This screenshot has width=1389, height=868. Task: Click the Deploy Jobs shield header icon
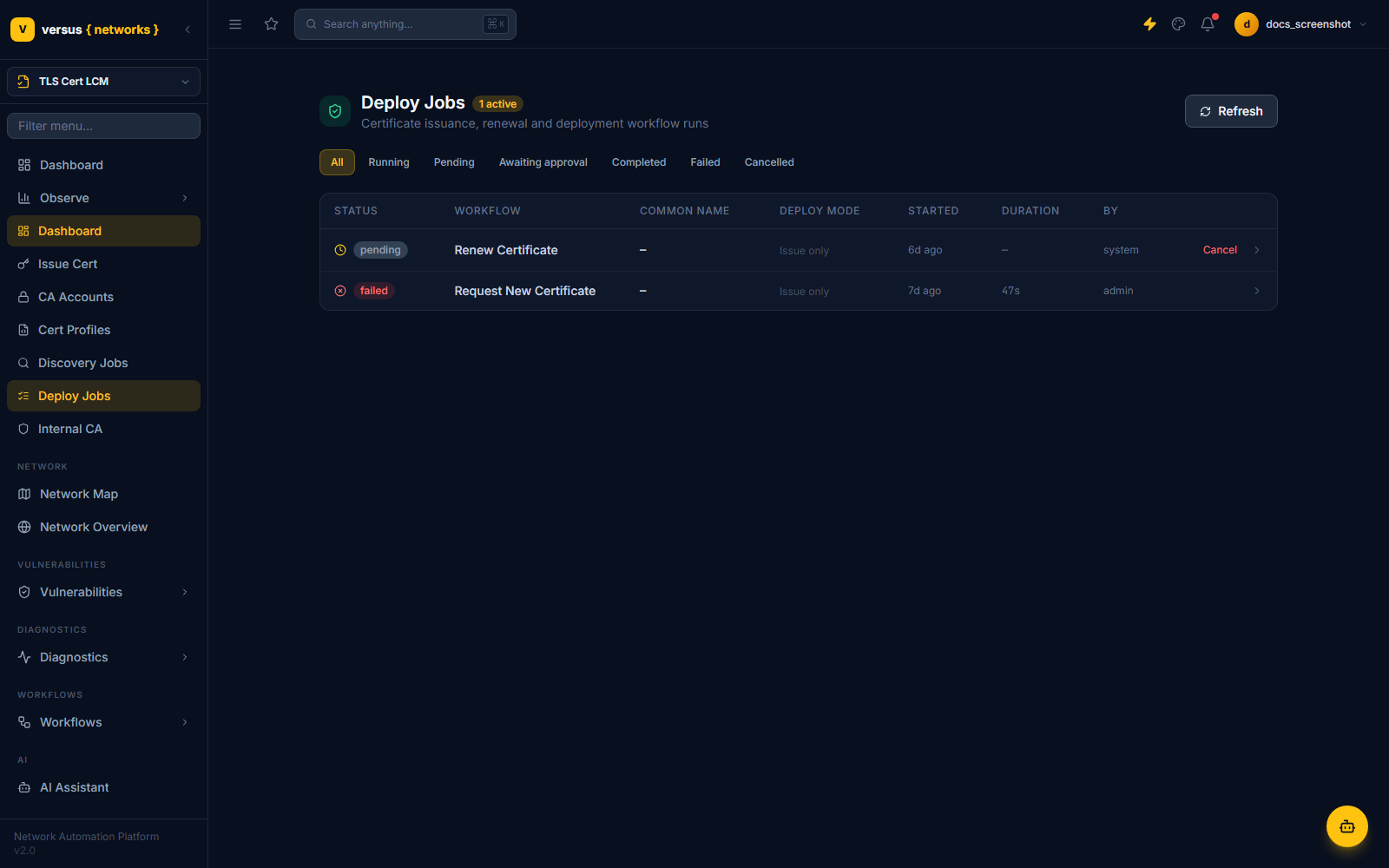click(335, 111)
